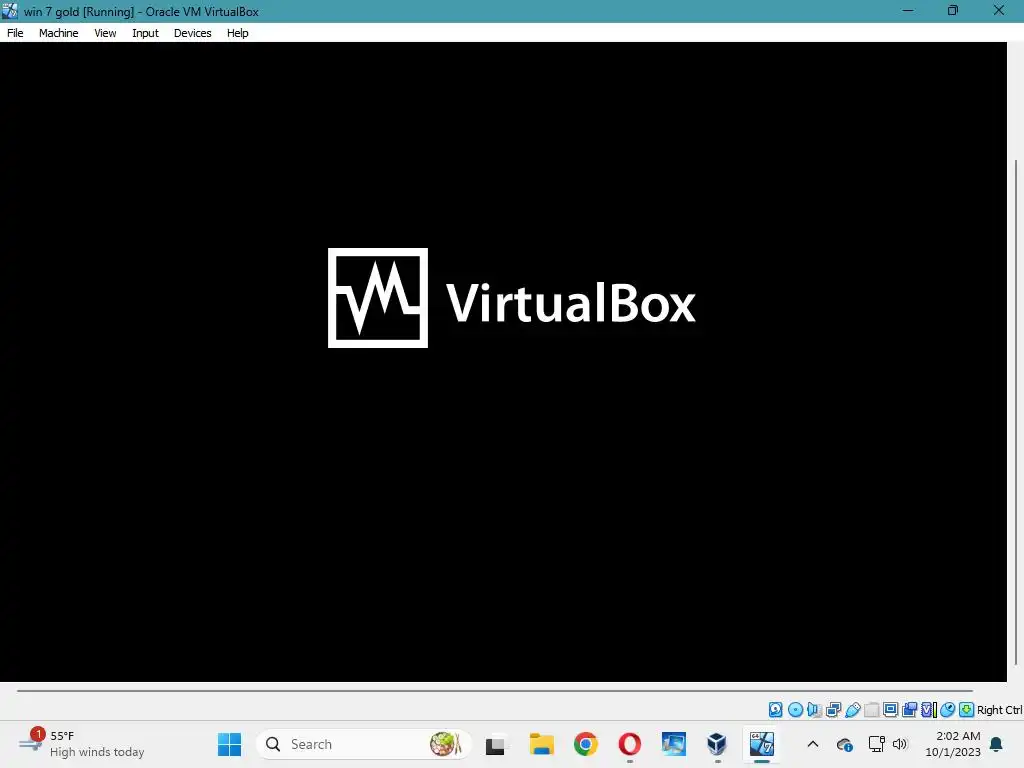Close the VirtualBox VM window
Viewport: 1024px width, 768px height.
point(999,10)
